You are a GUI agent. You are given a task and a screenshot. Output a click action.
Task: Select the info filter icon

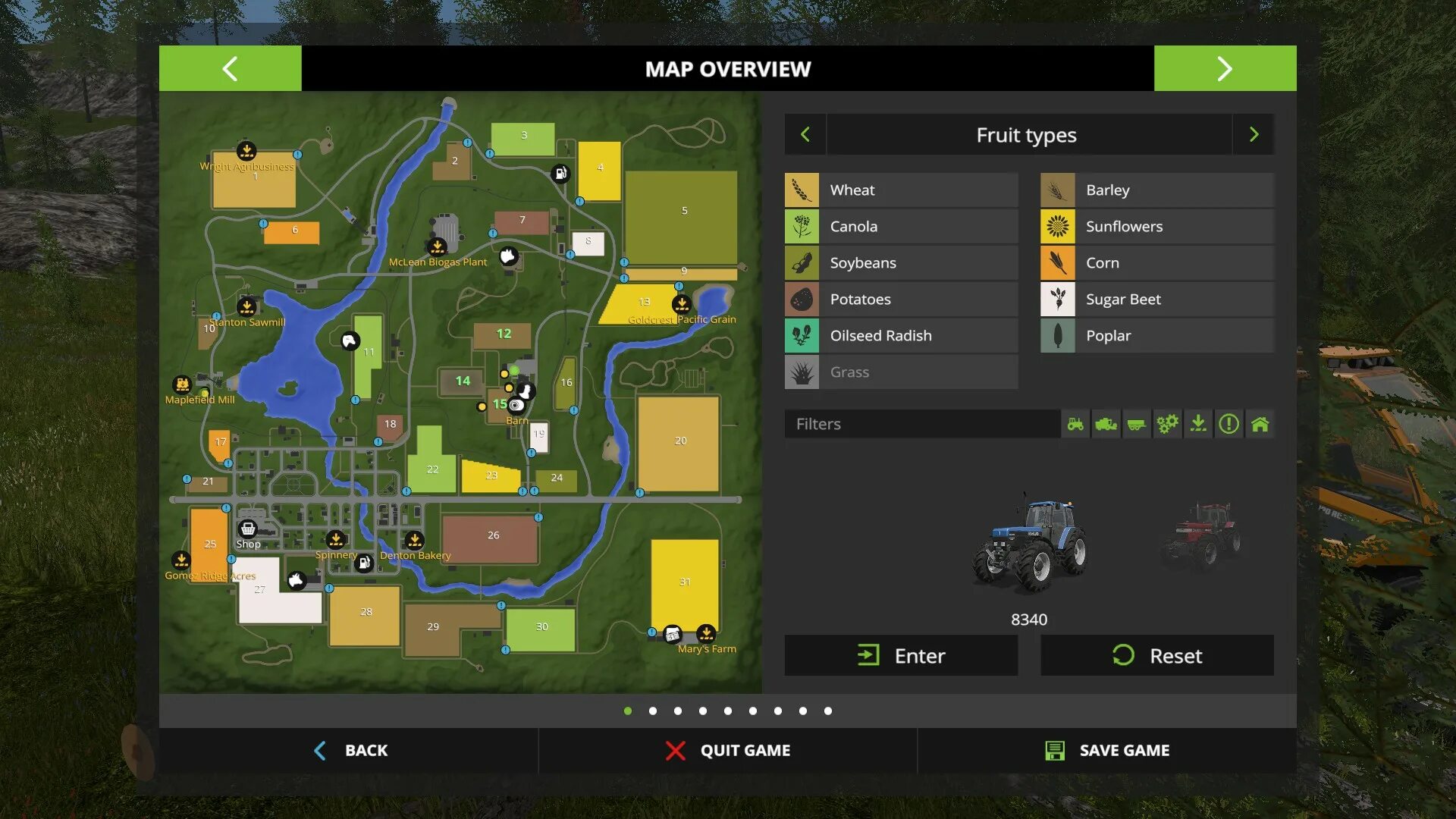coord(1228,423)
